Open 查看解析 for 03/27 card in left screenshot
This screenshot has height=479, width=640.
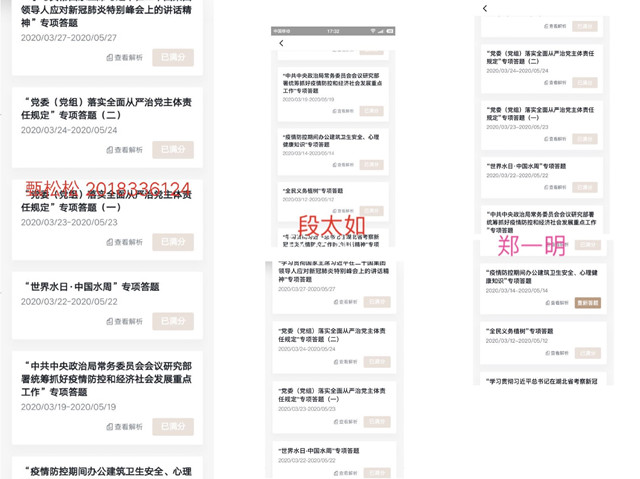(x=124, y=58)
